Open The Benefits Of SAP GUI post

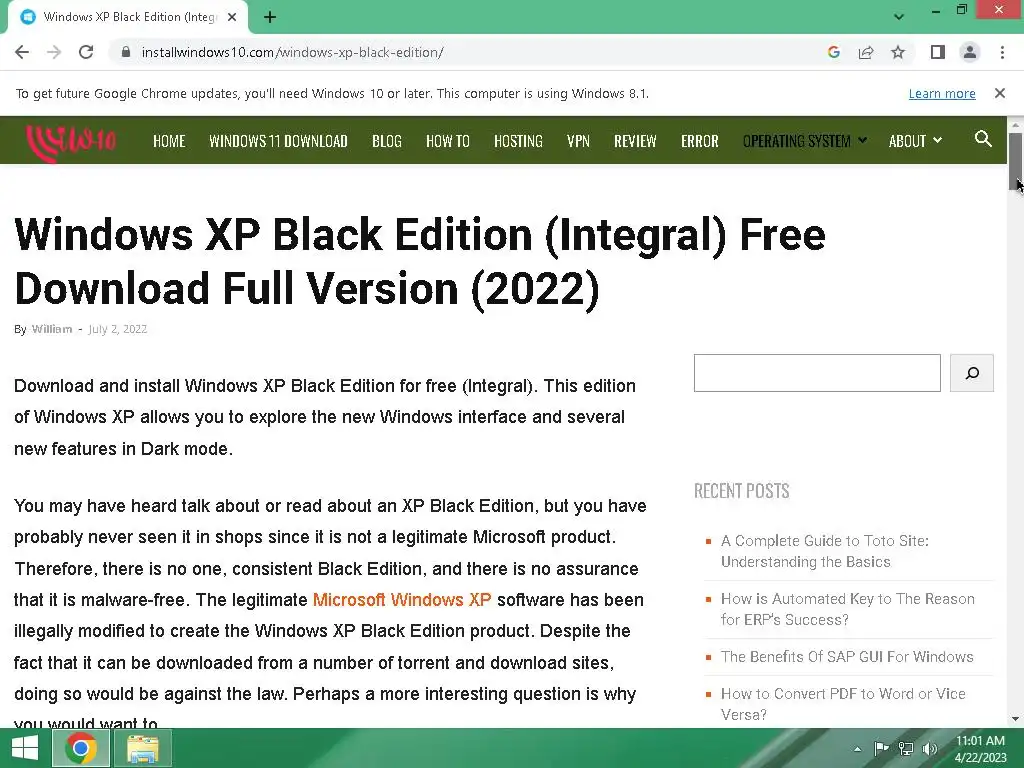click(847, 656)
